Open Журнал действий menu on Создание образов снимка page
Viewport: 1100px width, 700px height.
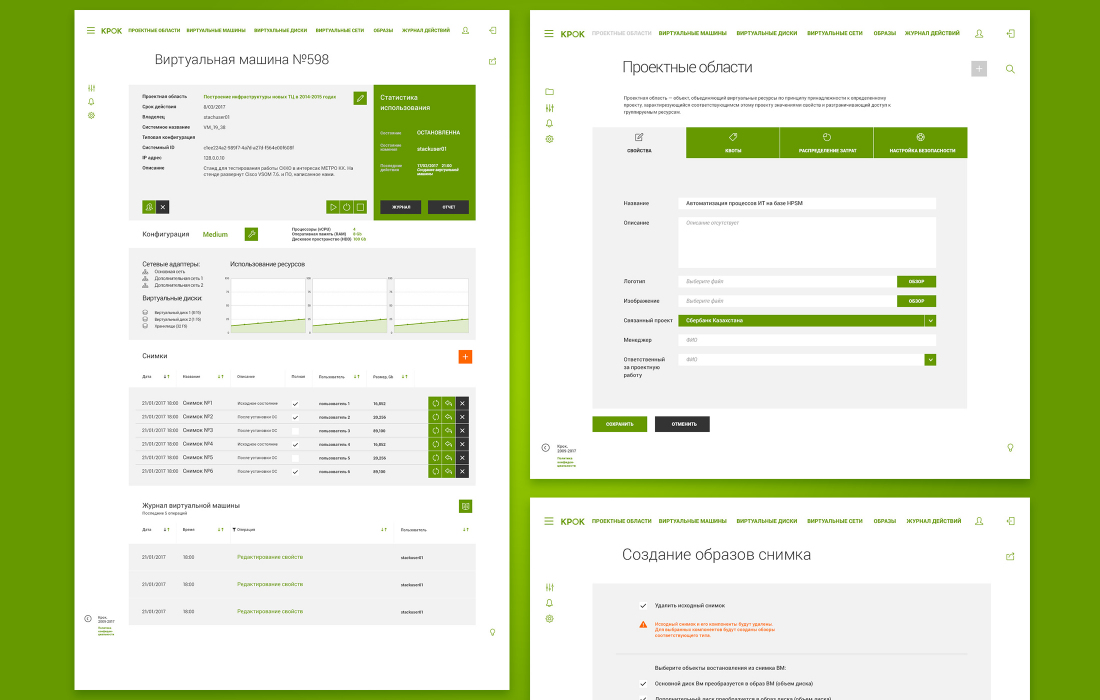click(x=933, y=521)
